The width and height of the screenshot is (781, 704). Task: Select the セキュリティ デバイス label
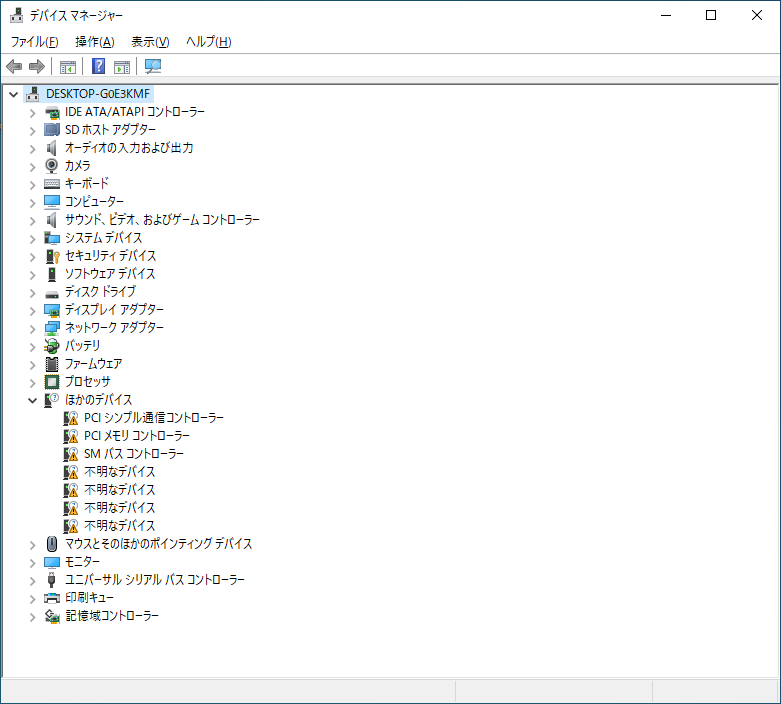pos(111,256)
